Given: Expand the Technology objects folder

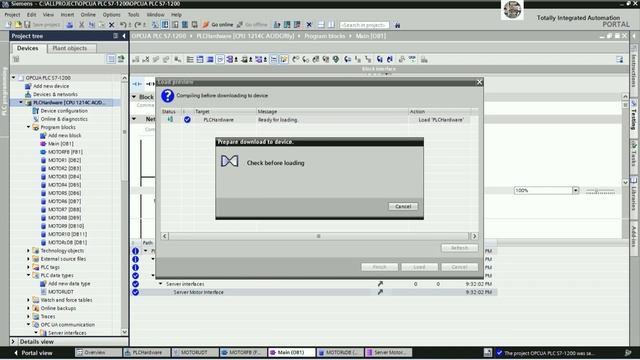Looking at the screenshot, I should pyautogui.click(x=29, y=251).
